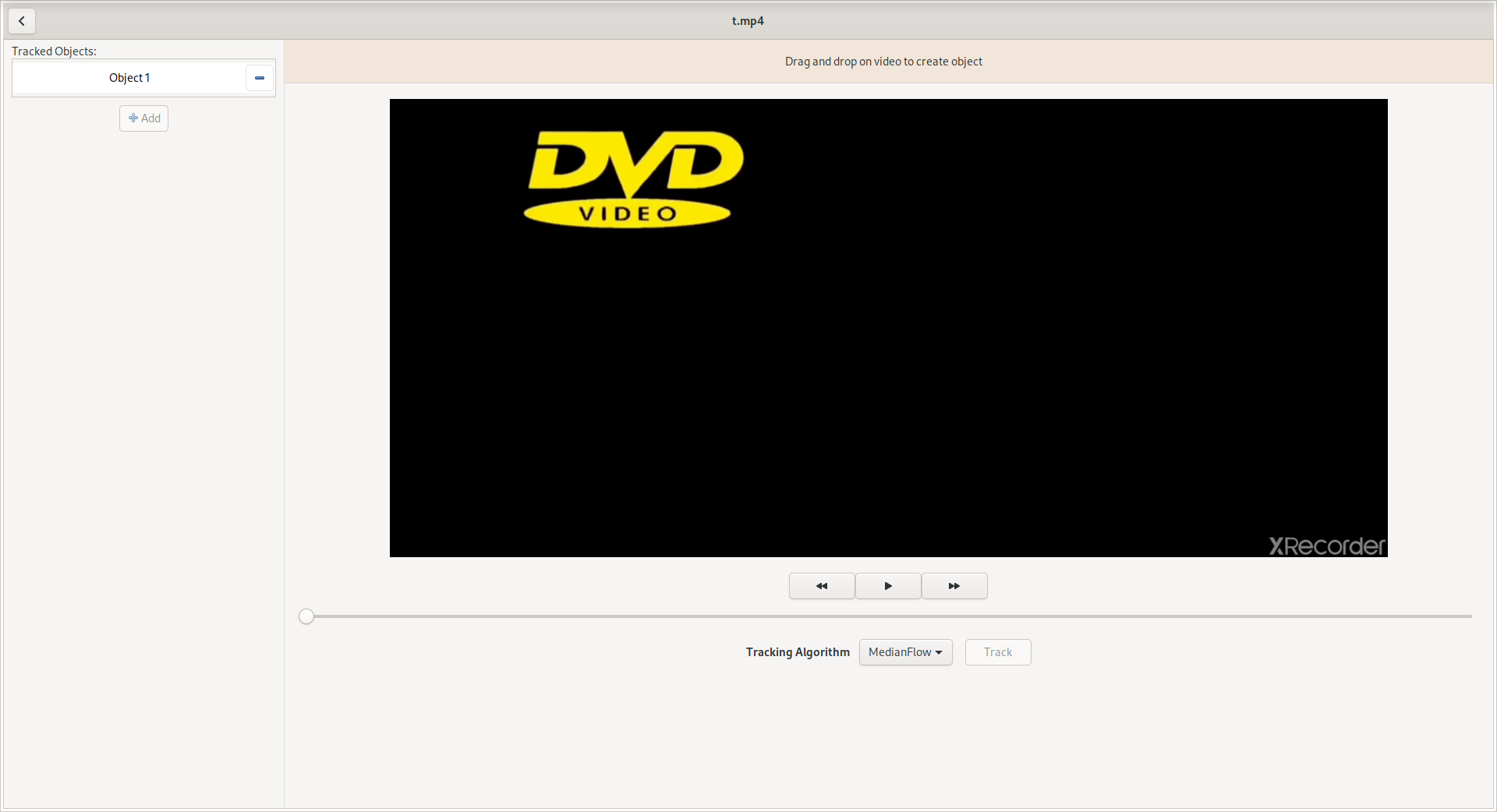The height and width of the screenshot is (812, 1497).
Task: Play the video
Action: tap(888, 586)
